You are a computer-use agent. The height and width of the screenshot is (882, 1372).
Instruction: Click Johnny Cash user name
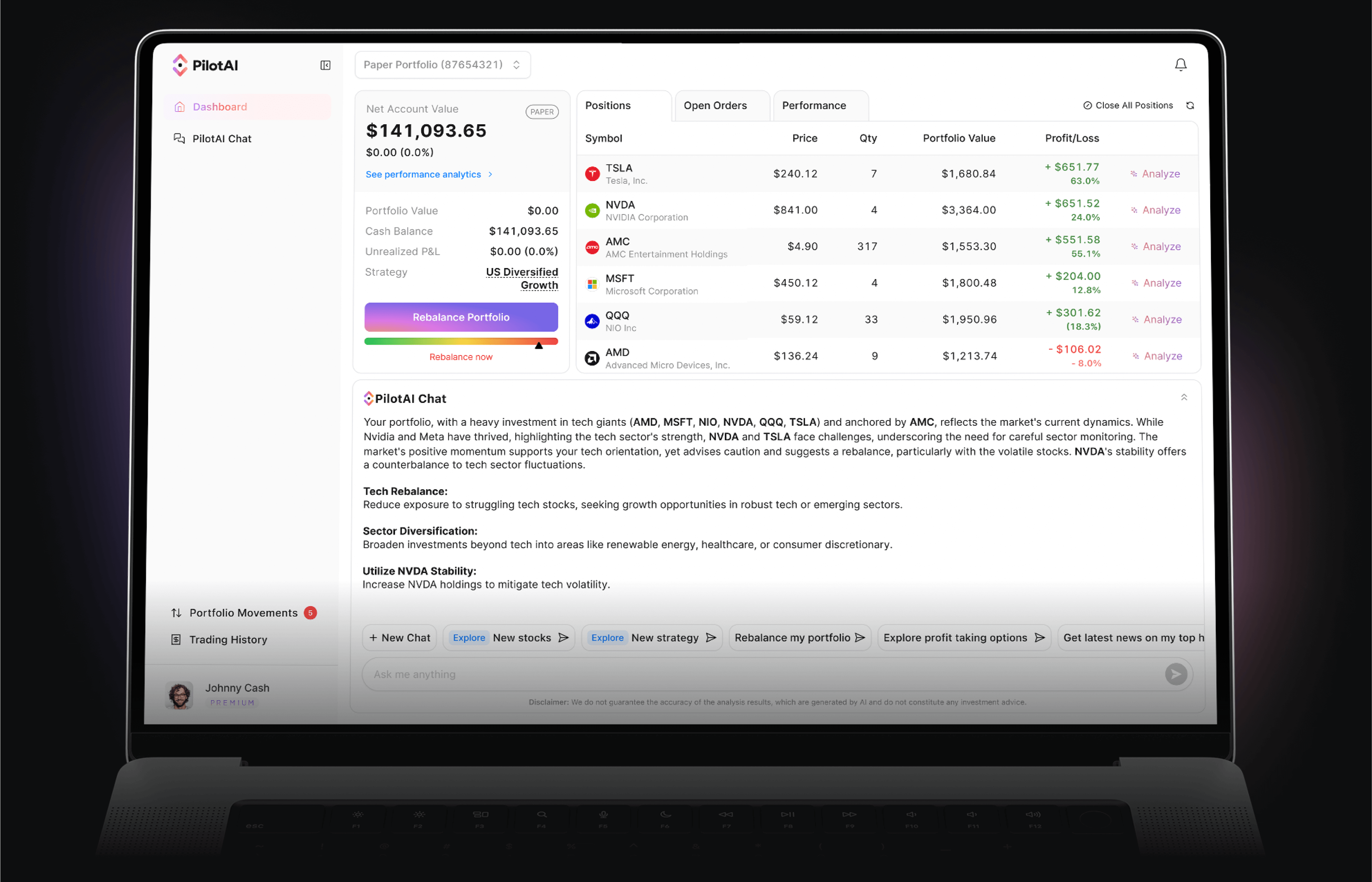pos(237,688)
